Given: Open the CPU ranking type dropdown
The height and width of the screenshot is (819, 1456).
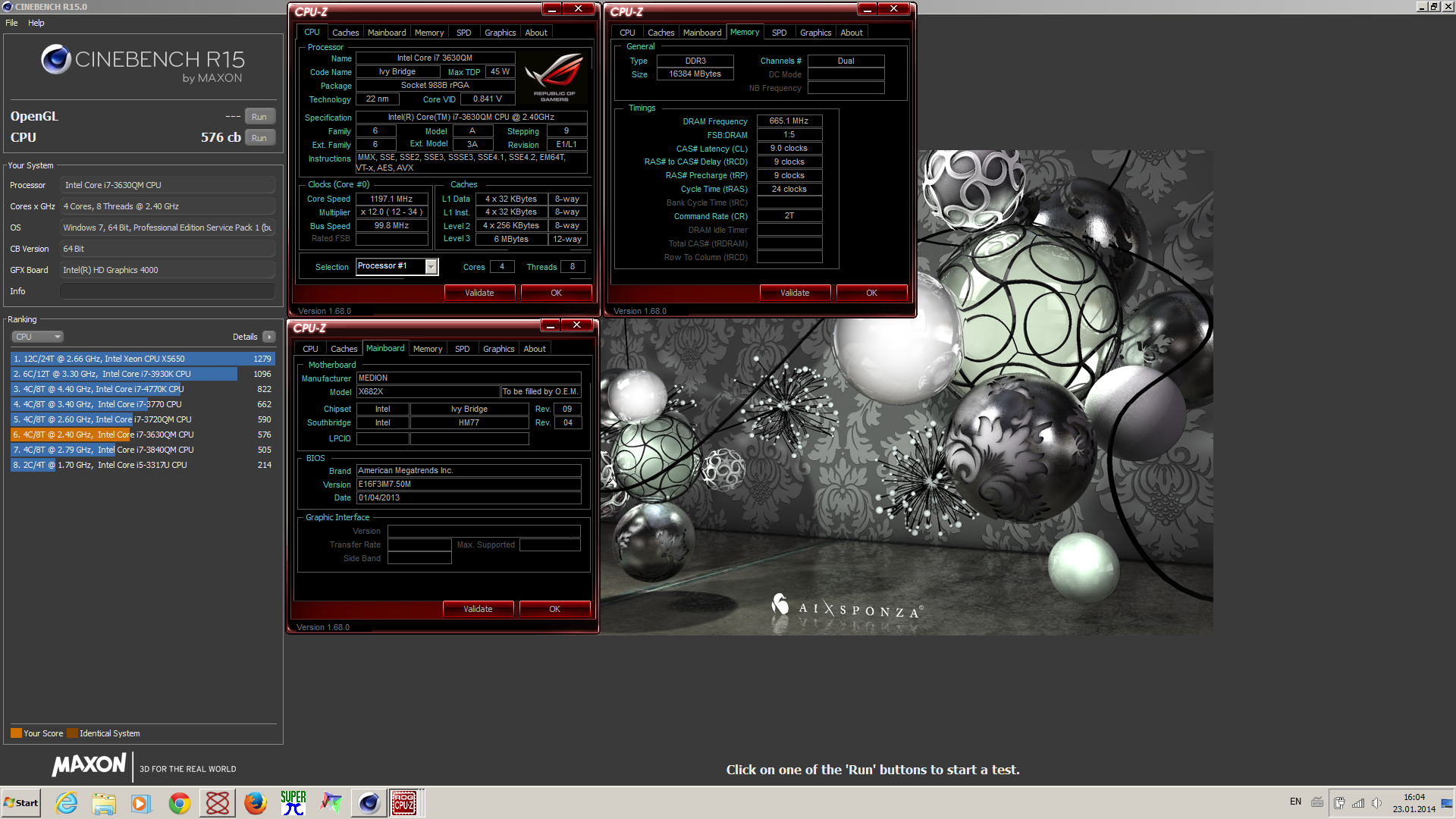Looking at the screenshot, I should point(37,337).
